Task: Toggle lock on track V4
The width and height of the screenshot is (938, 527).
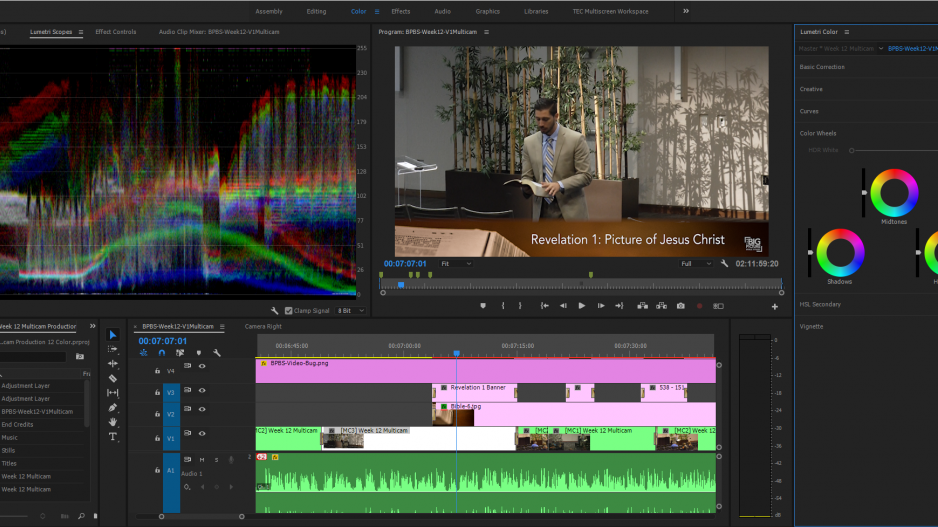Action: [157, 371]
